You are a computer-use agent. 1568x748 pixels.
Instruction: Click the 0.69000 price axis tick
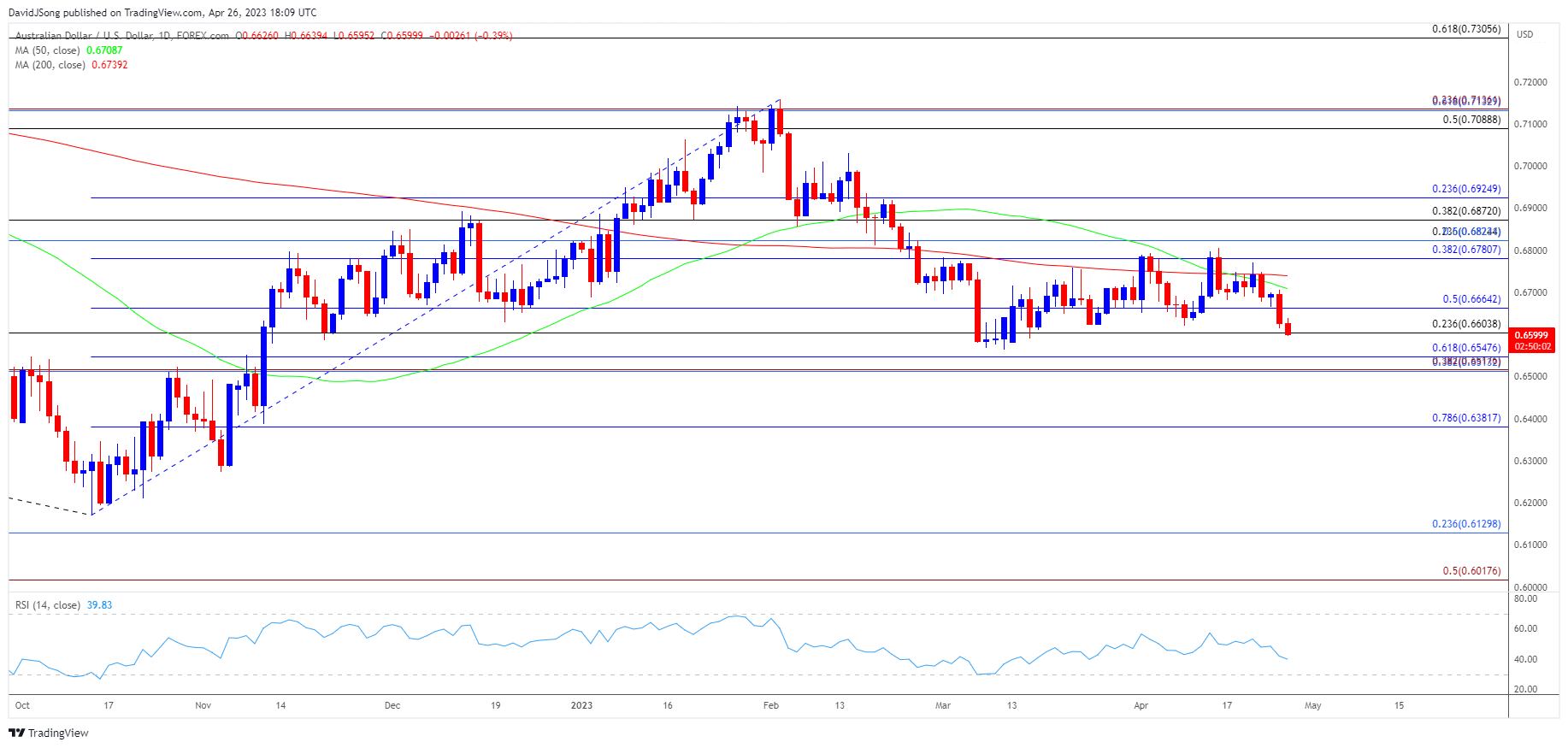tap(1530, 208)
